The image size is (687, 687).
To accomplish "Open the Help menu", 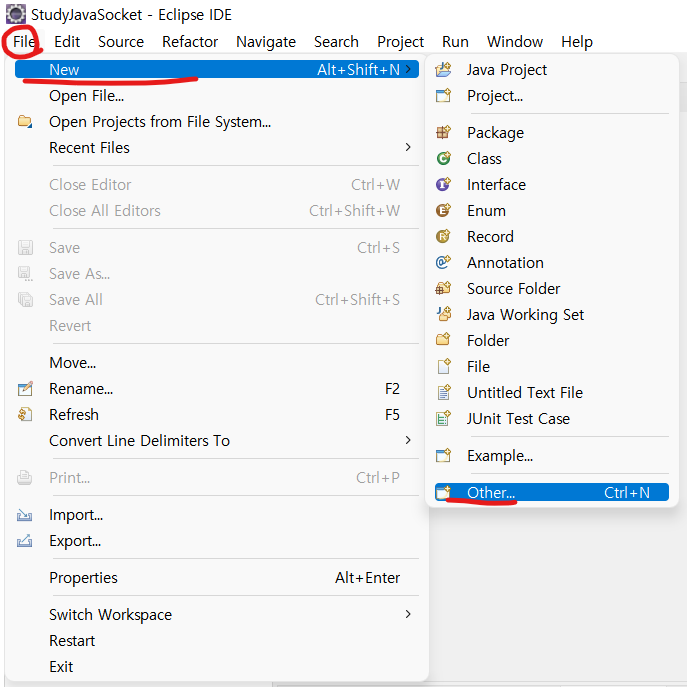I will click(x=577, y=42).
